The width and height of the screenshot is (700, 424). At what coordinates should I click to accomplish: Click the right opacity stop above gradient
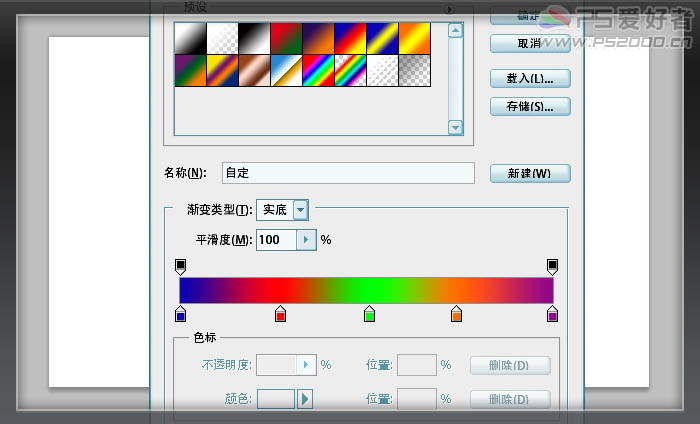coord(552,266)
